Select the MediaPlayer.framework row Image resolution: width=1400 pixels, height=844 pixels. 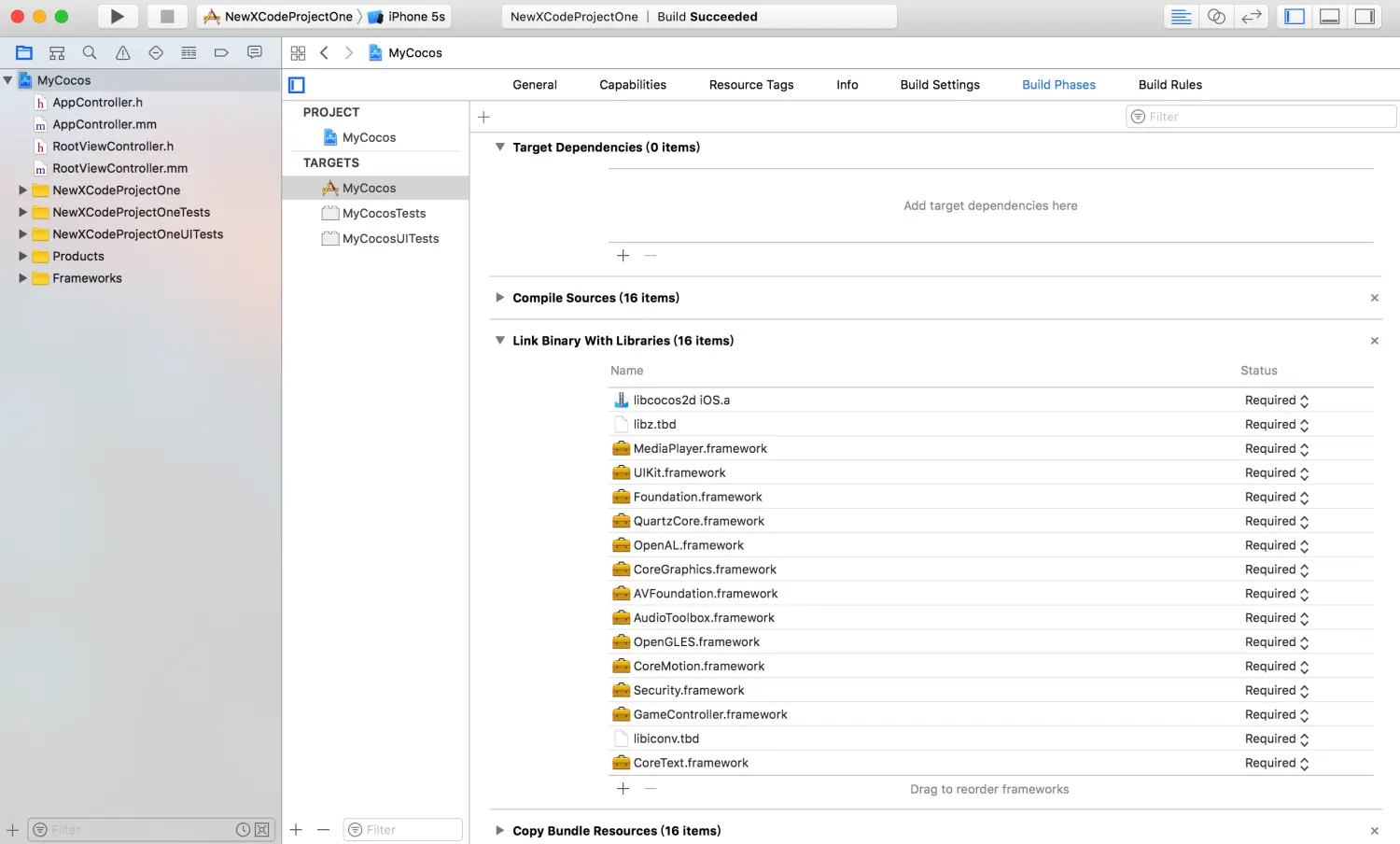990,449
